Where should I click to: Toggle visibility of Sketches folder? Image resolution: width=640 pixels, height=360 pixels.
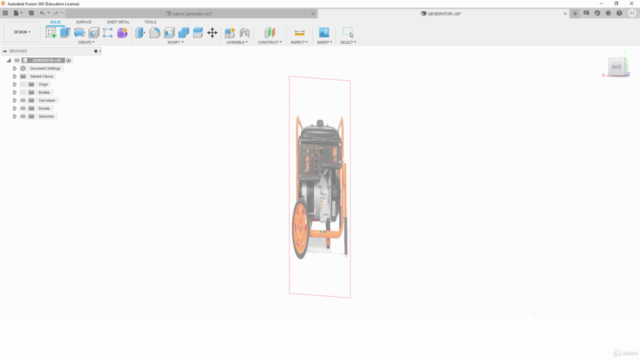(x=23, y=116)
